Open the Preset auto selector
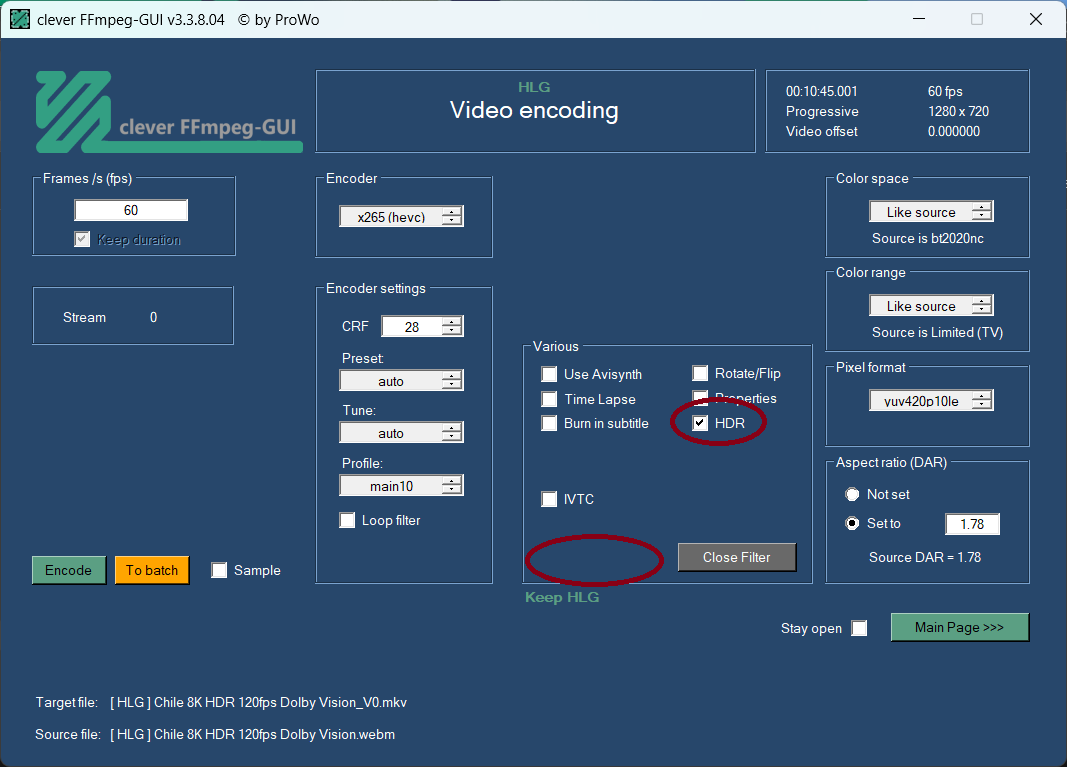The image size is (1067, 767). pos(401,380)
